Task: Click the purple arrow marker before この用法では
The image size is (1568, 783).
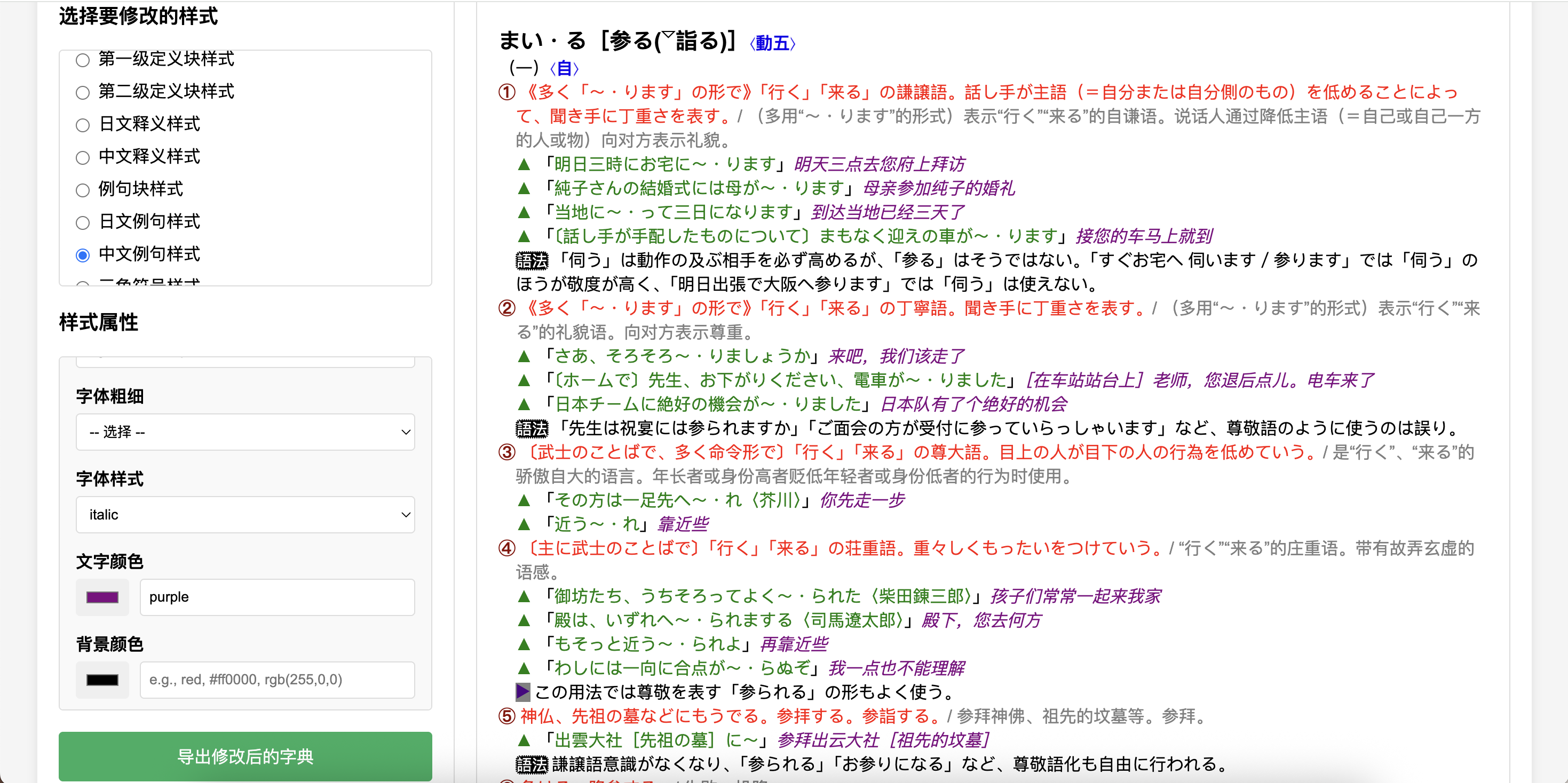Action: click(522, 692)
